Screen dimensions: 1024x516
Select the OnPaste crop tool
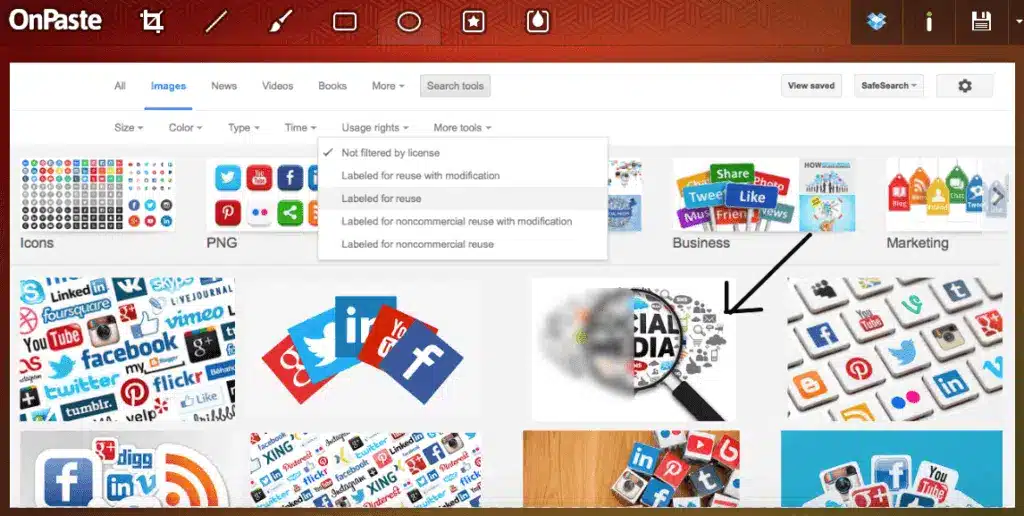(152, 22)
